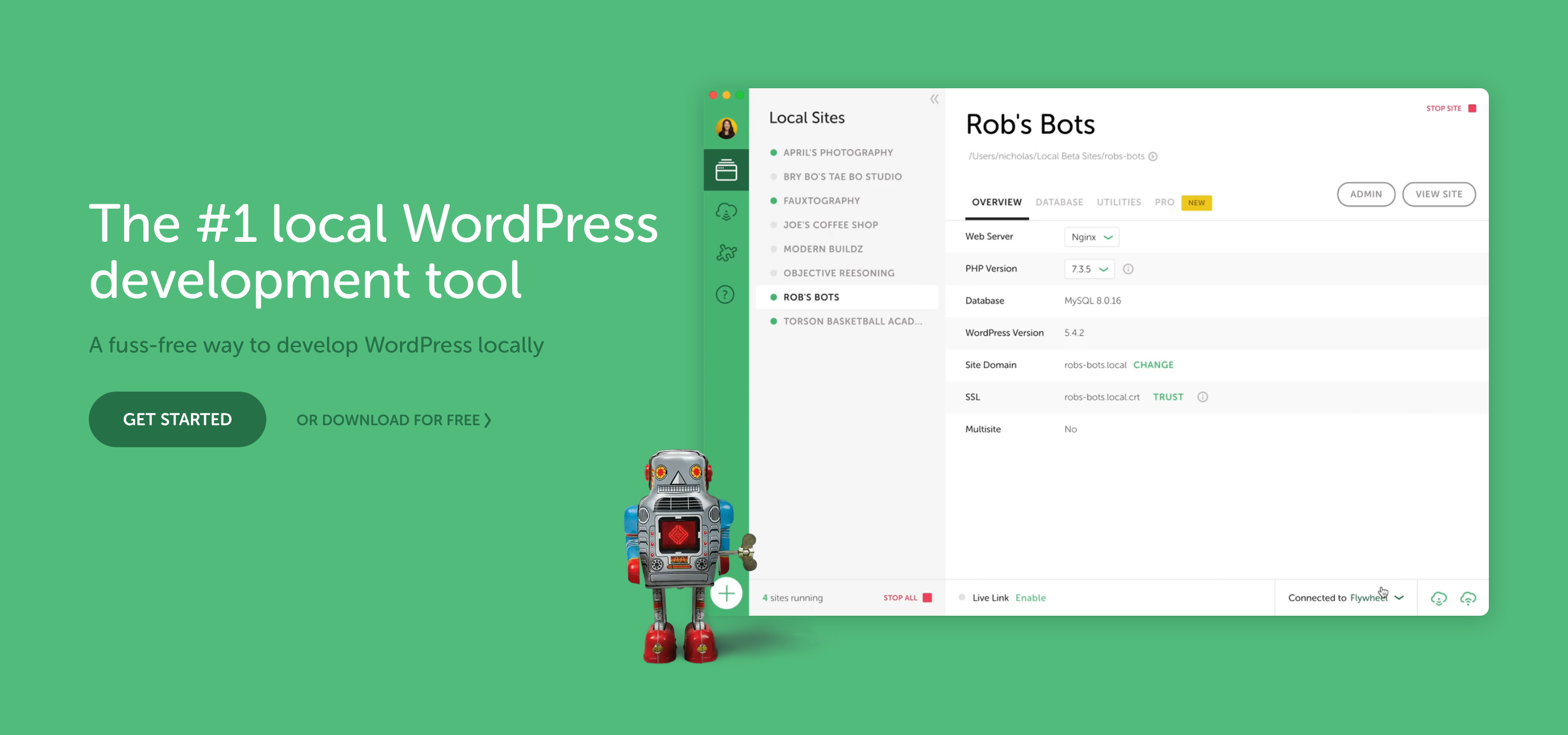Open the Web Server Nginx dropdown
1568x735 pixels.
click(1092, 237)
